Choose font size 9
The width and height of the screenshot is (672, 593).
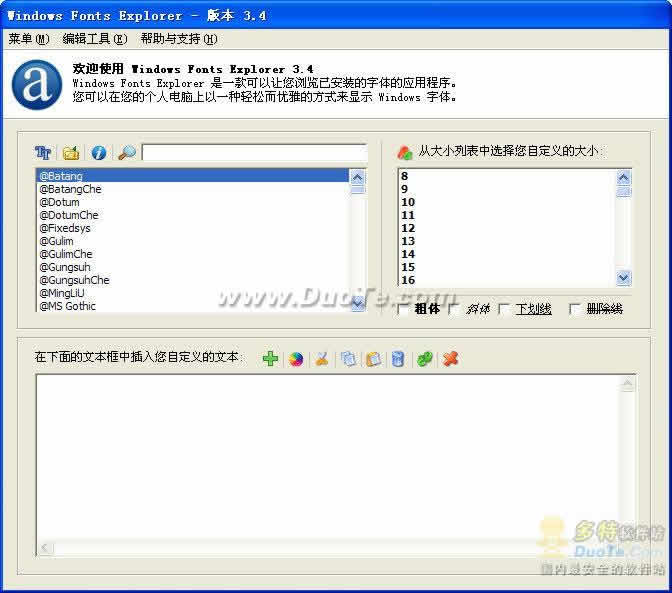tap(508, 189)
